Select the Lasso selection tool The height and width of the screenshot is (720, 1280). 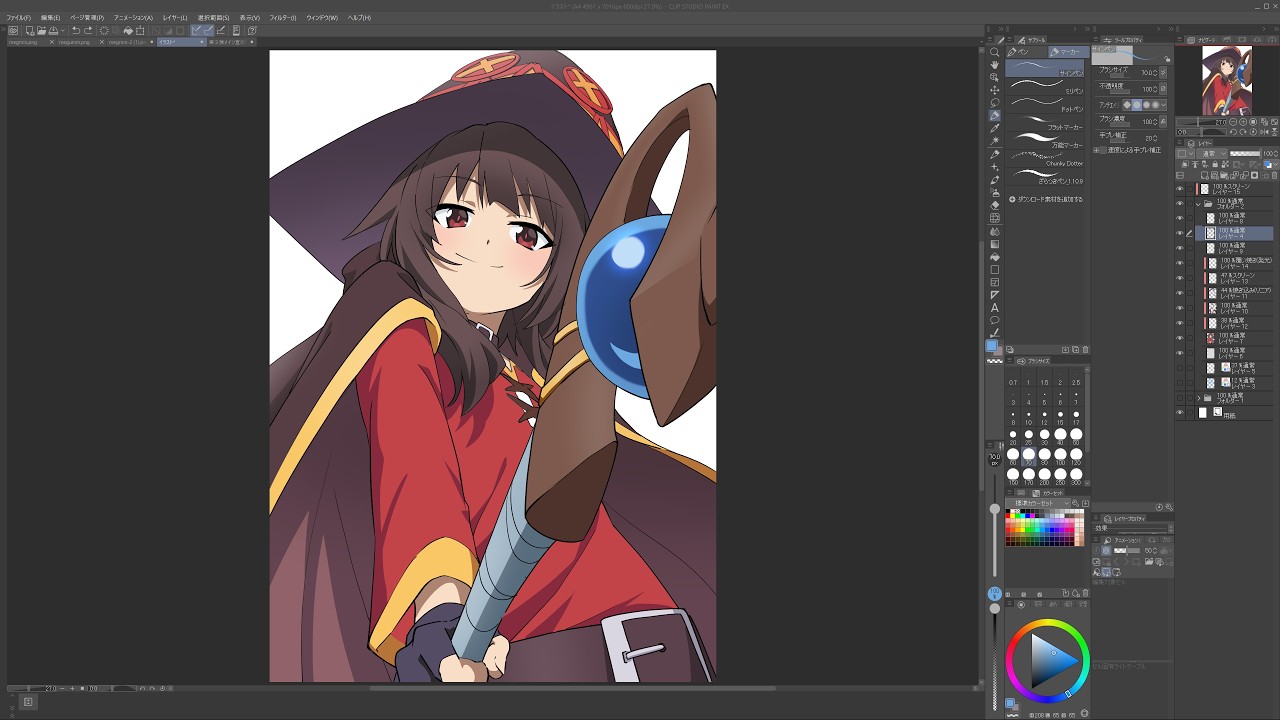coord(994,102)
